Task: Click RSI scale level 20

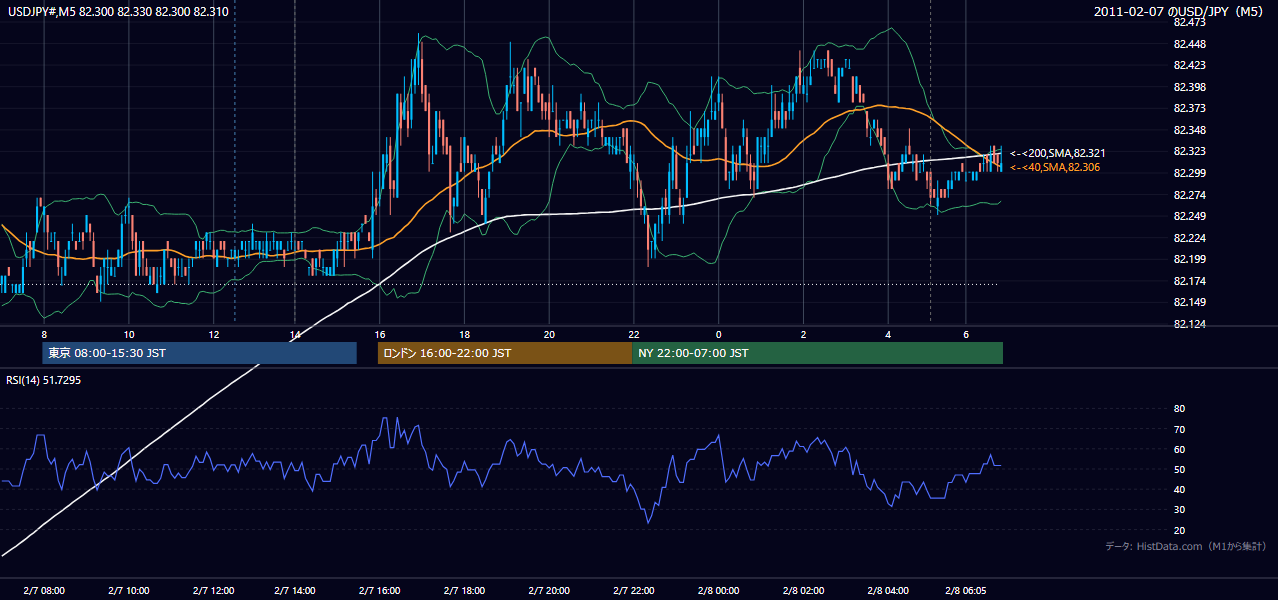Action: pos(1179,530)
